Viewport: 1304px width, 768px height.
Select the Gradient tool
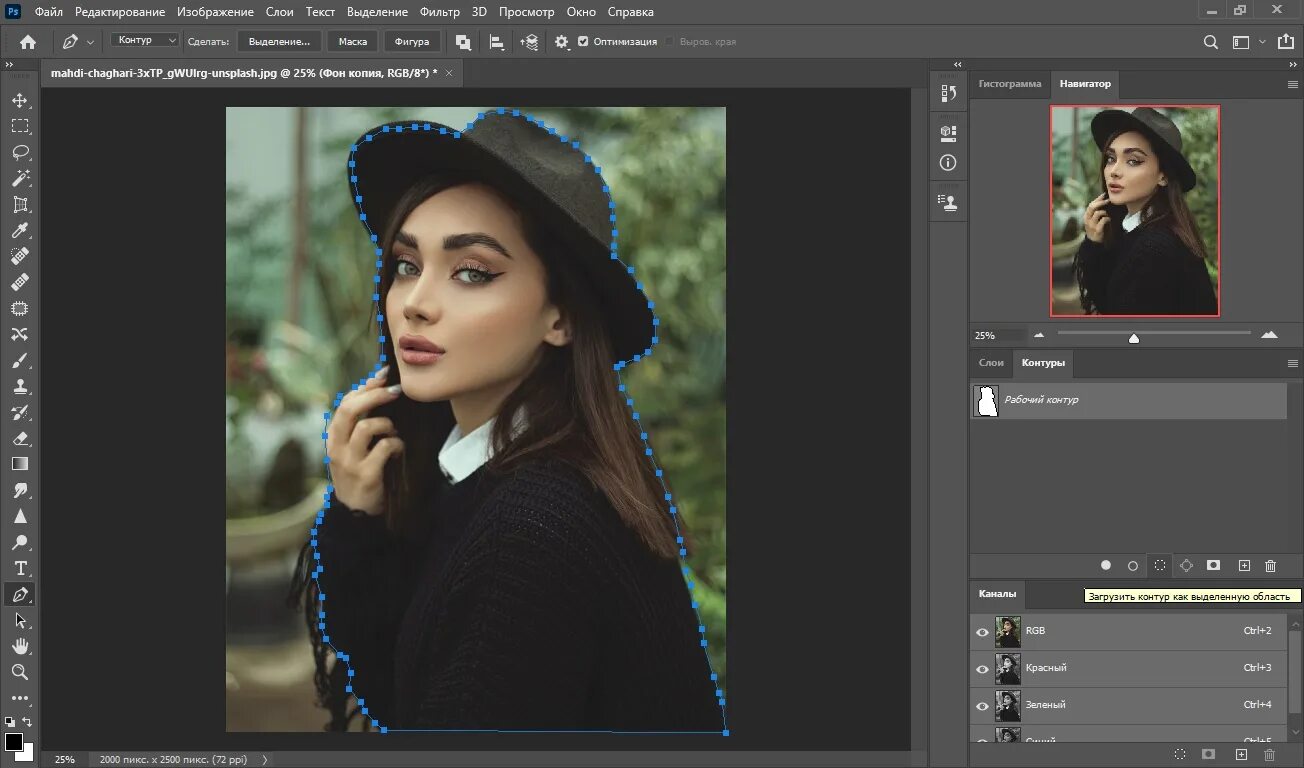pos(20,465)
